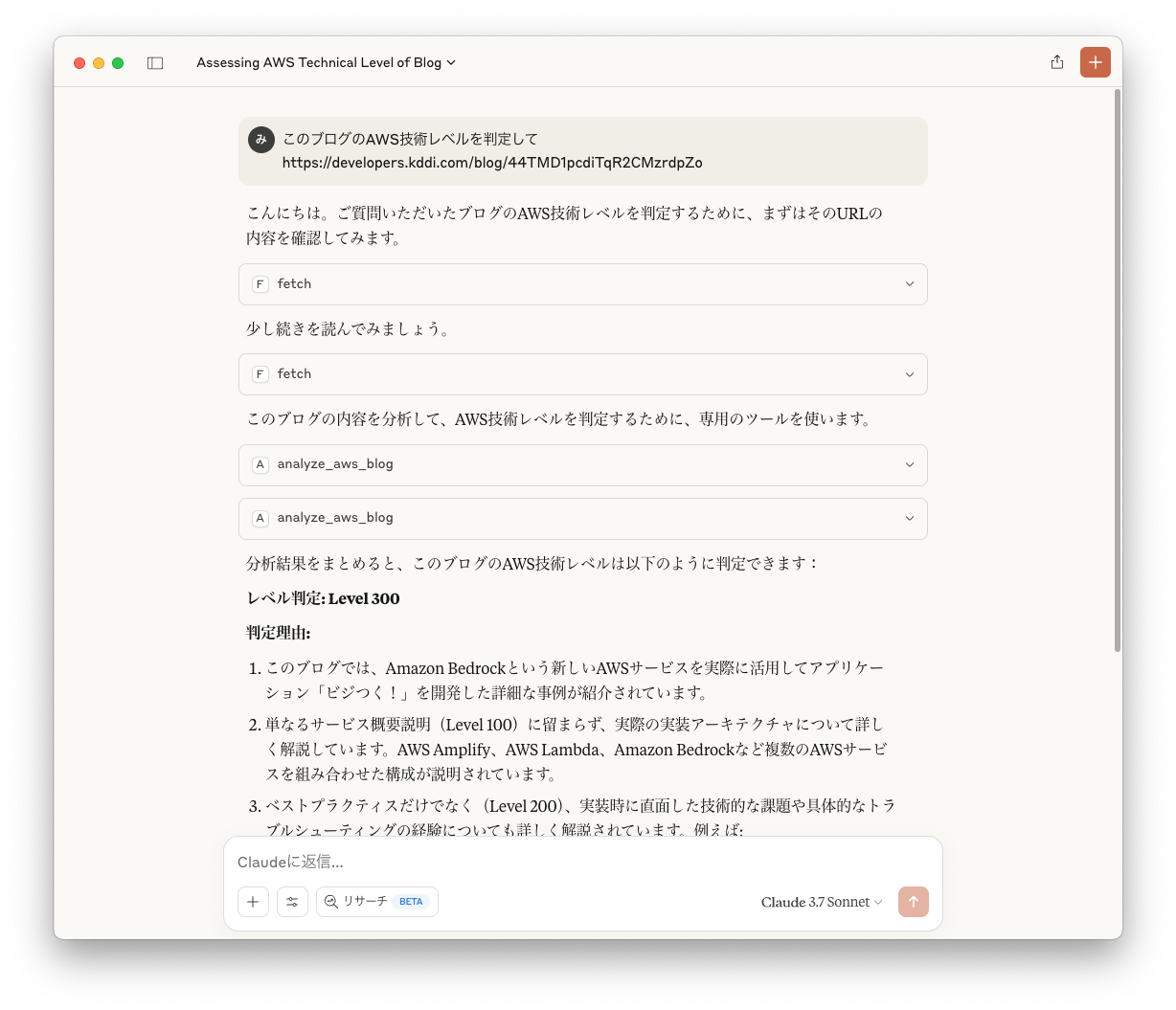Click the vertical scrollbar thumb
The height and width of the screenshot is (1010, 1176).
pos(1117,371)
